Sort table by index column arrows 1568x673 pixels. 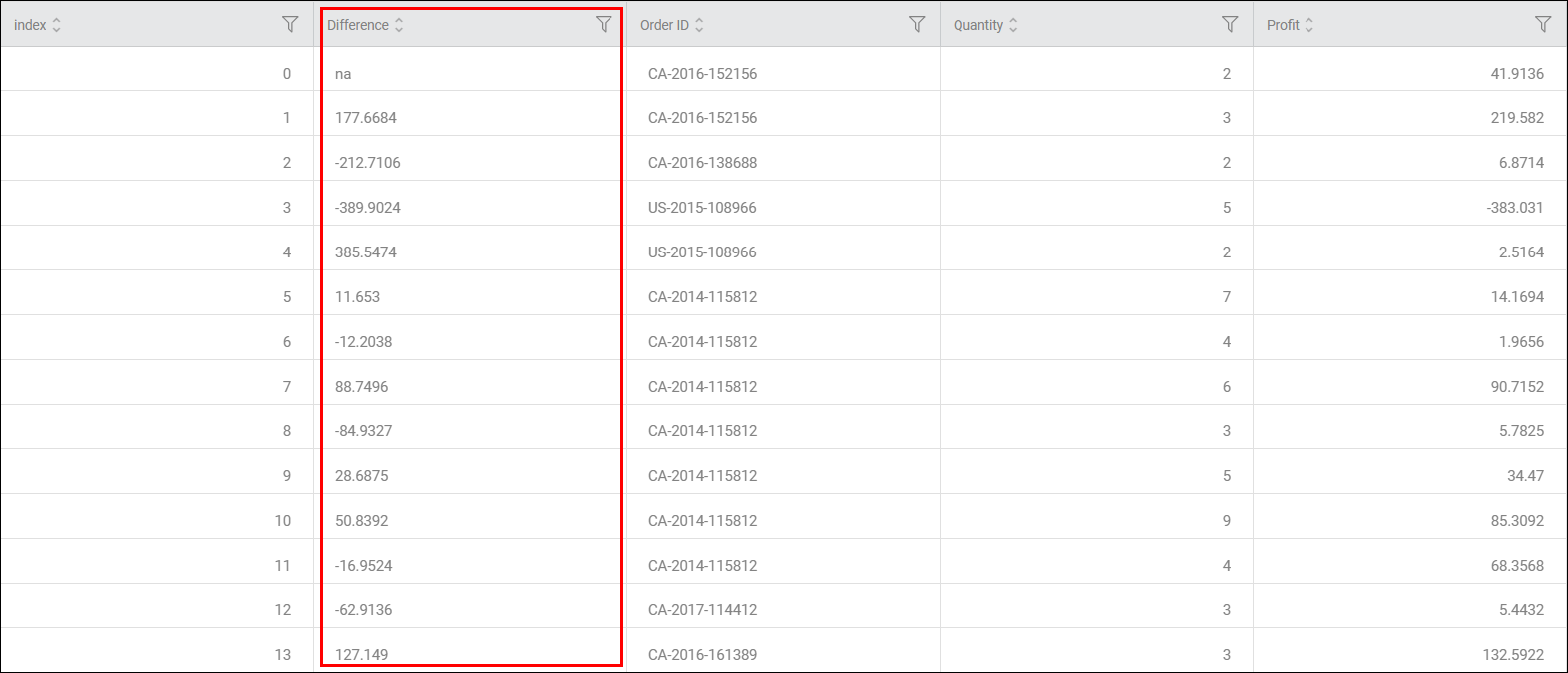coord(56,25)
